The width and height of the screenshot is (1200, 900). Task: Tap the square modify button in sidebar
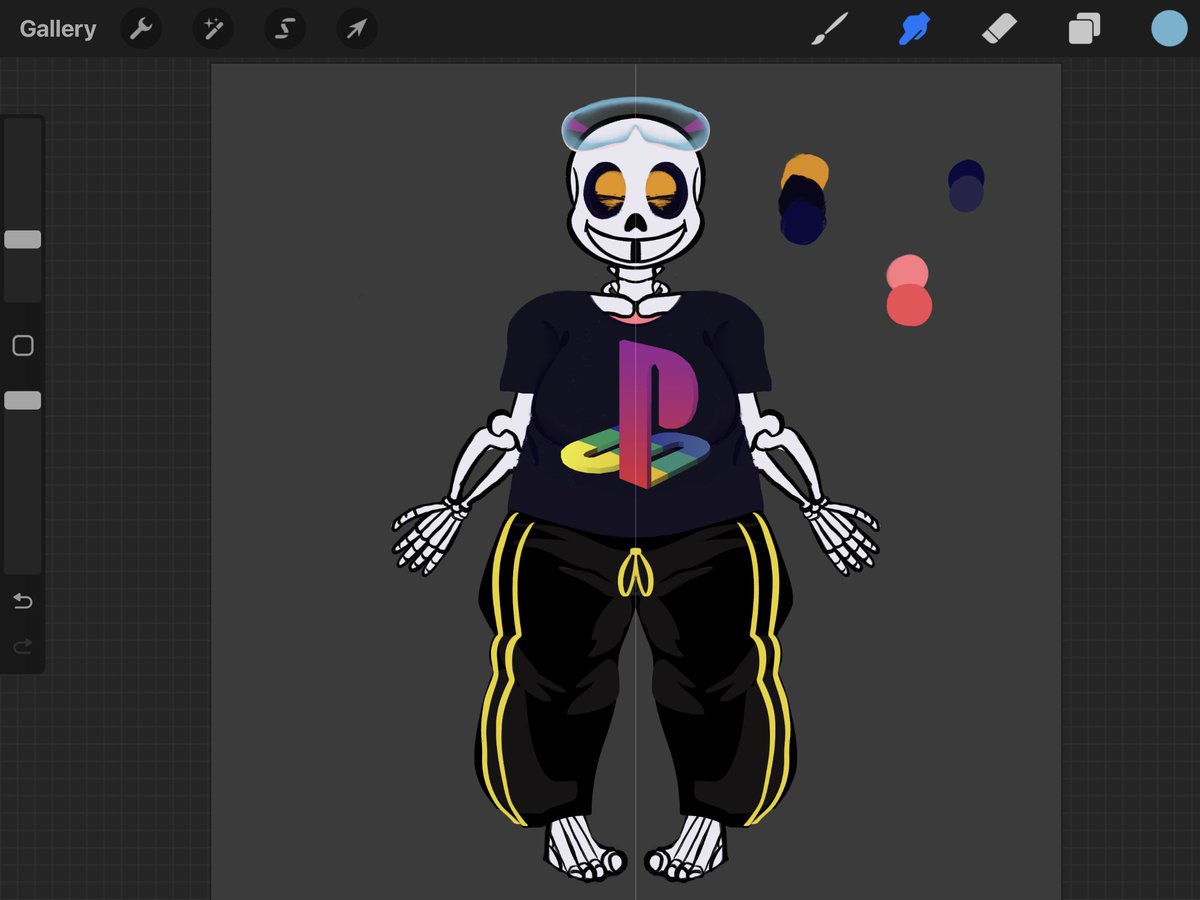coord(22,346)
